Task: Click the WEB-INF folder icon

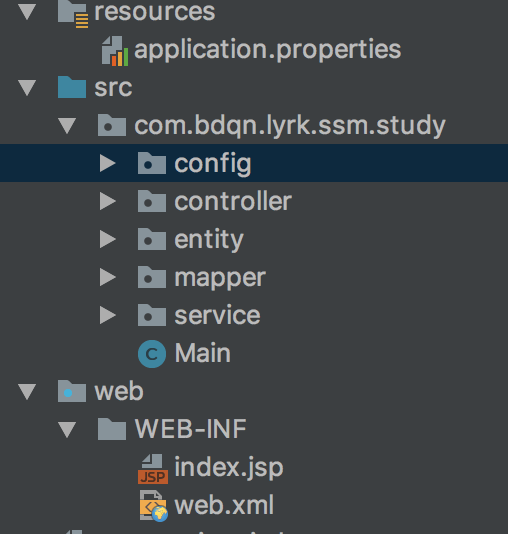Action: coord(112,429)
